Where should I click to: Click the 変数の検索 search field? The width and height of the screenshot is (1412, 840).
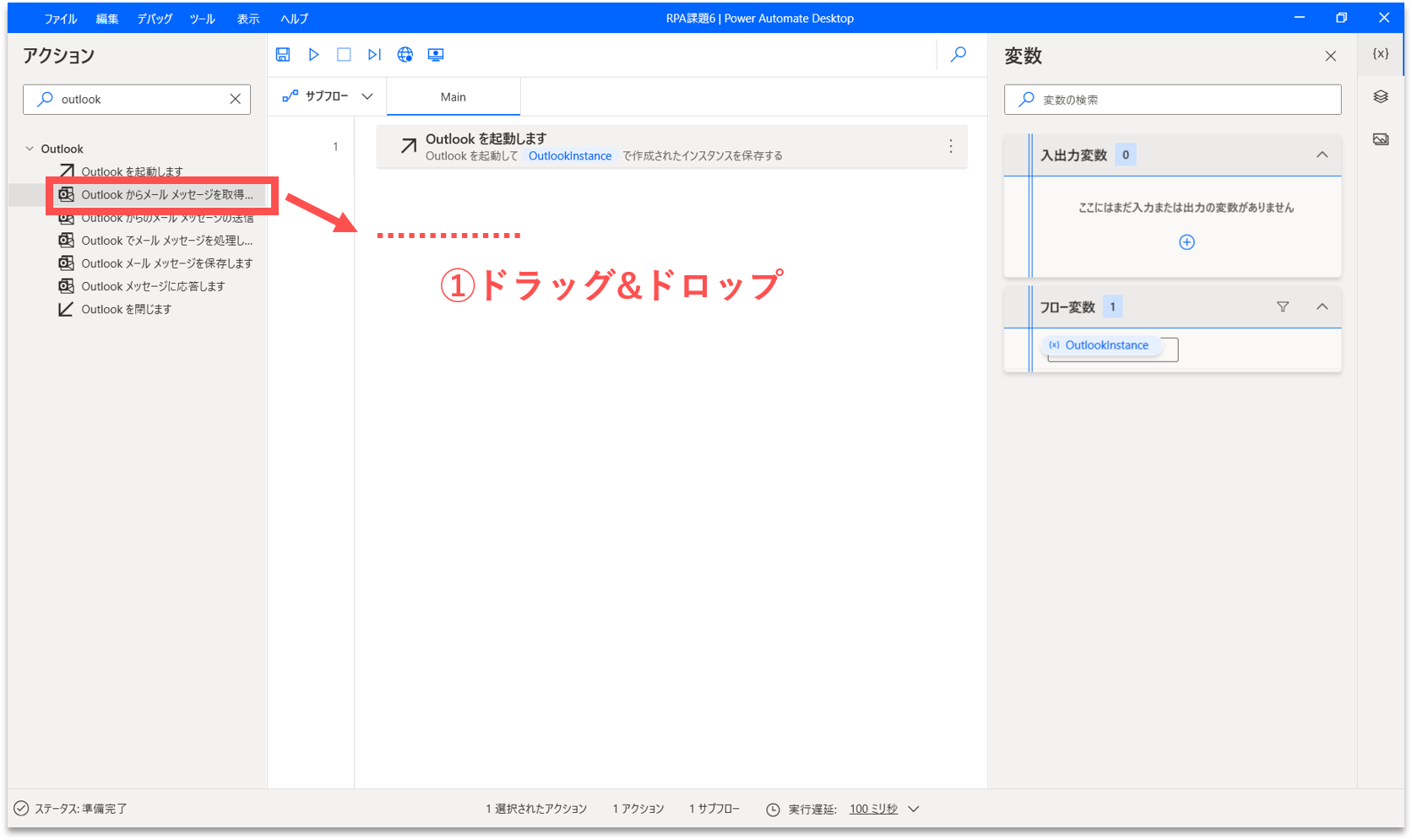1182,100
